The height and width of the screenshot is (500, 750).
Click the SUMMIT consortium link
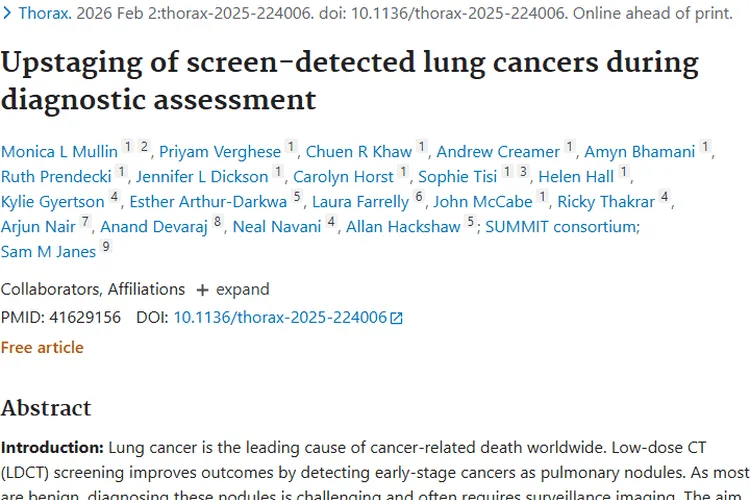point(560,227)
